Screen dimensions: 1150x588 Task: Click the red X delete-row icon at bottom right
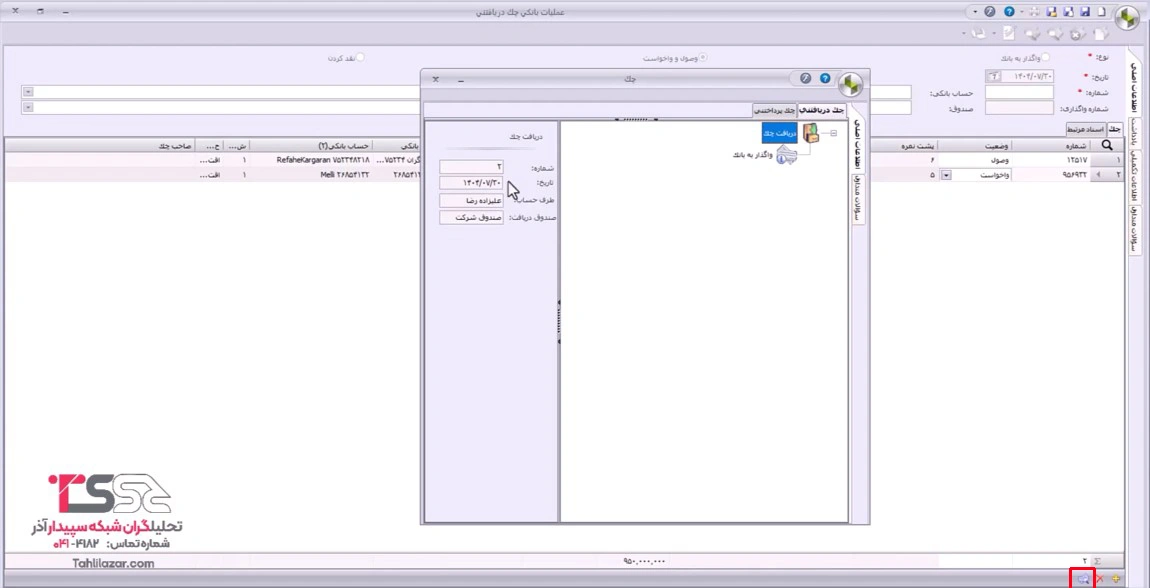[x=1100, y=579]
